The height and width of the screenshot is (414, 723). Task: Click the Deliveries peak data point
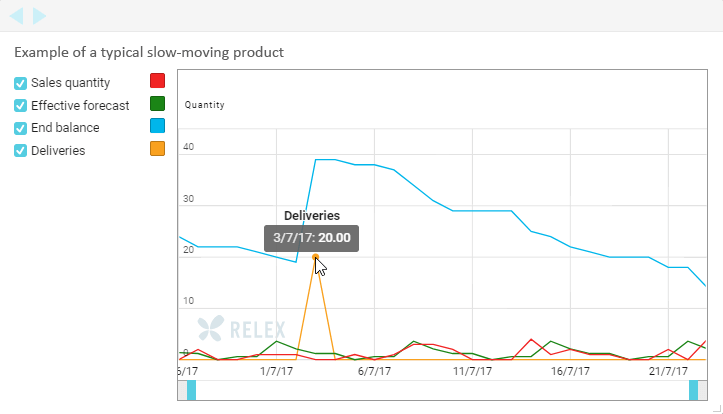(x=316, y=257)
